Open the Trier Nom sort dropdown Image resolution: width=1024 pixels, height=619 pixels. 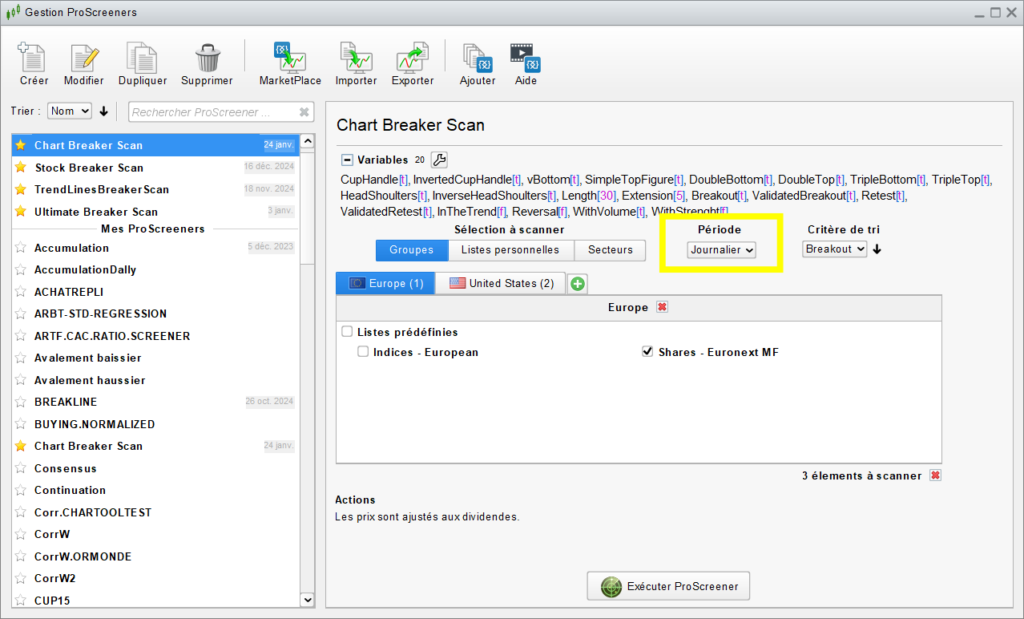point(69,111)
